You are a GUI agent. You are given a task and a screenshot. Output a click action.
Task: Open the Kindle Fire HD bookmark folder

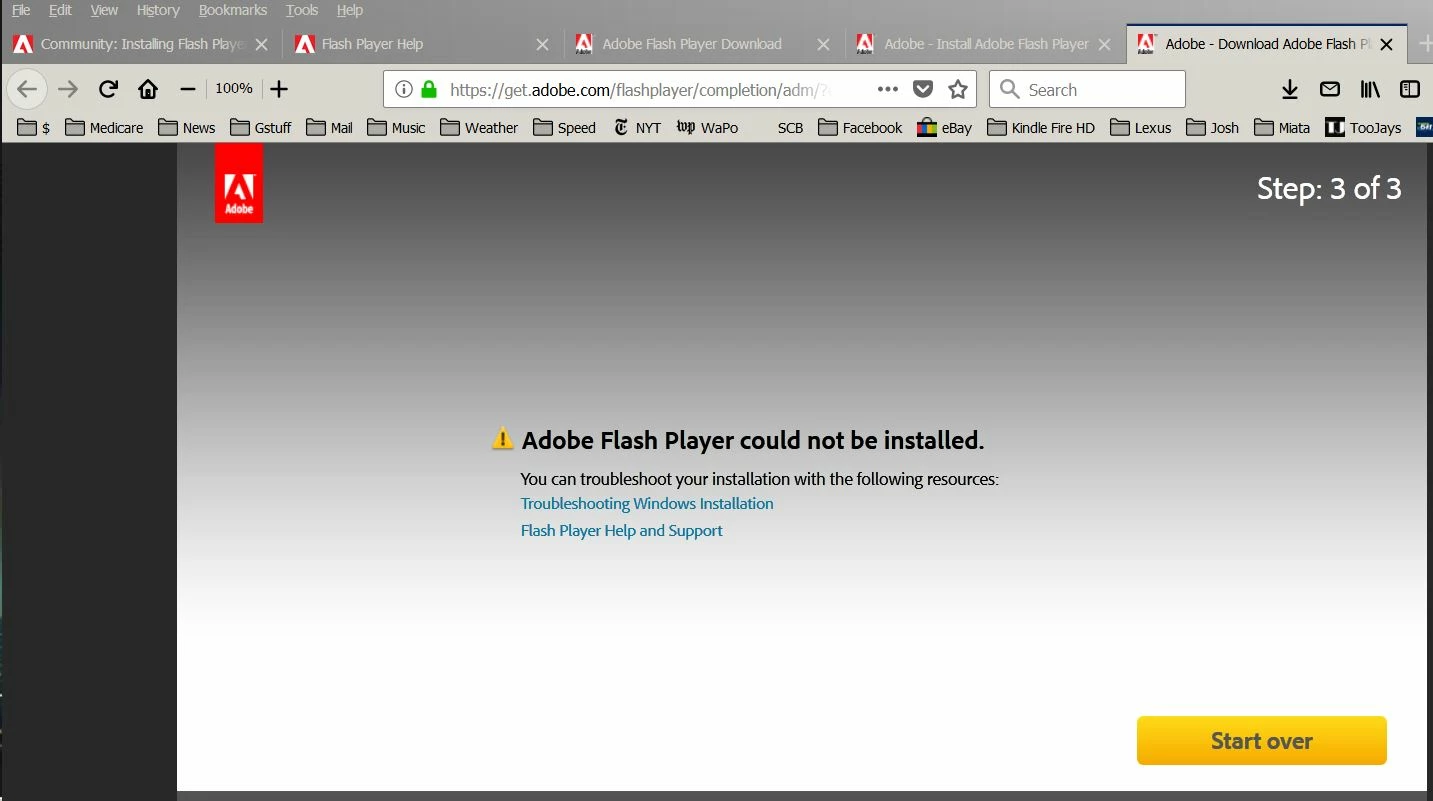[1041, 127]
